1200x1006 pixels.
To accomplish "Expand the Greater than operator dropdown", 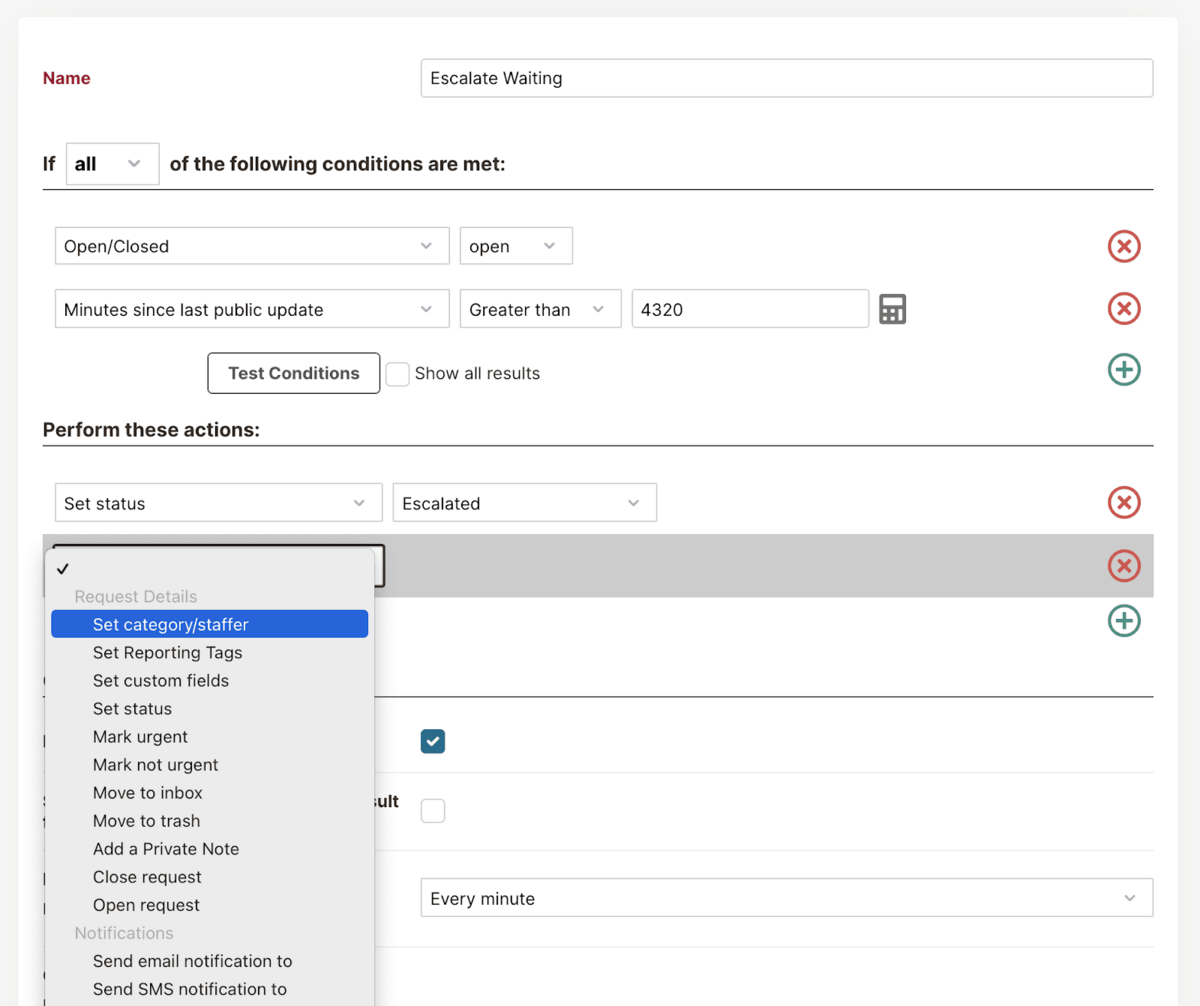I will click(x=539, y=310).
